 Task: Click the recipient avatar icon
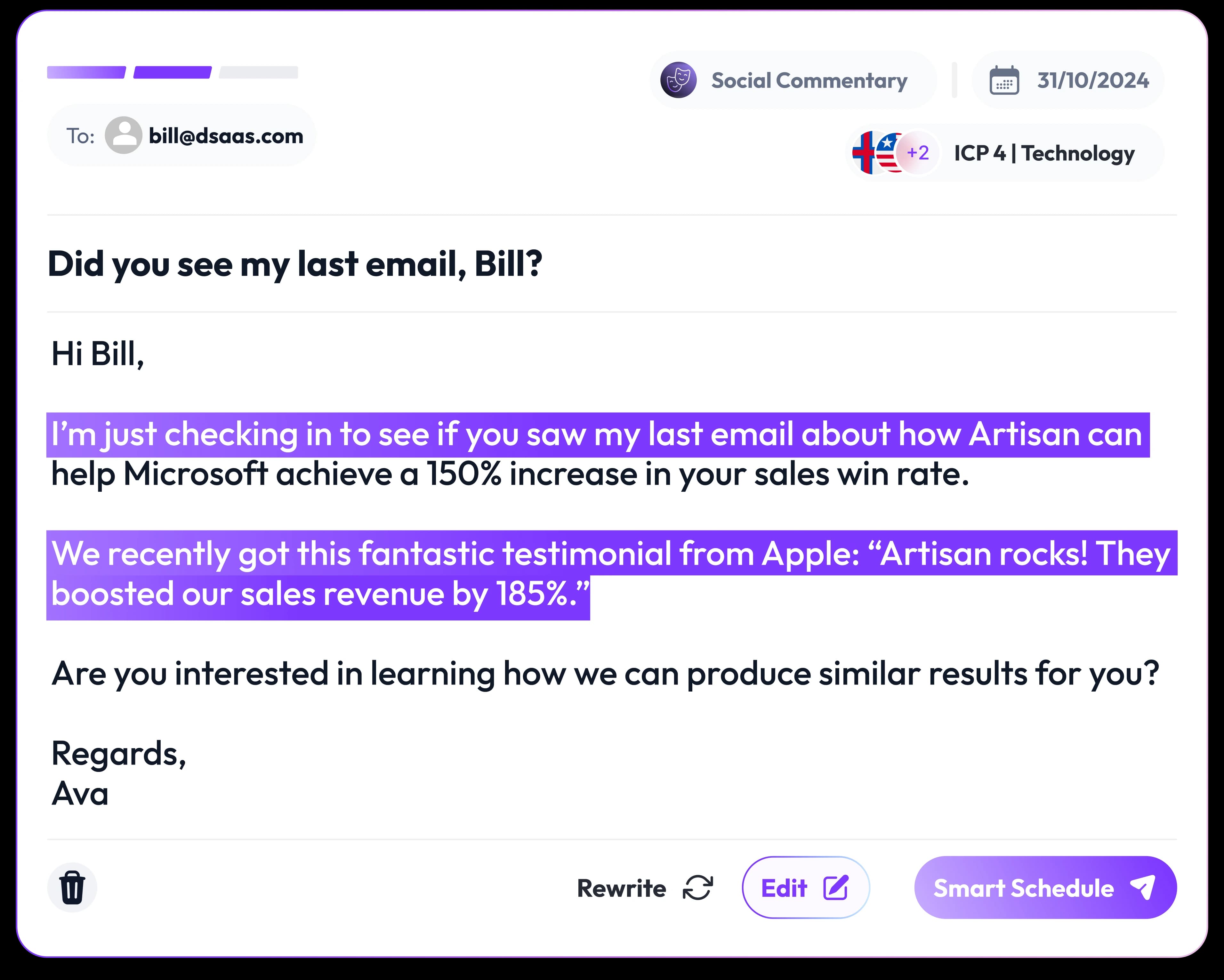pos(123,136)
